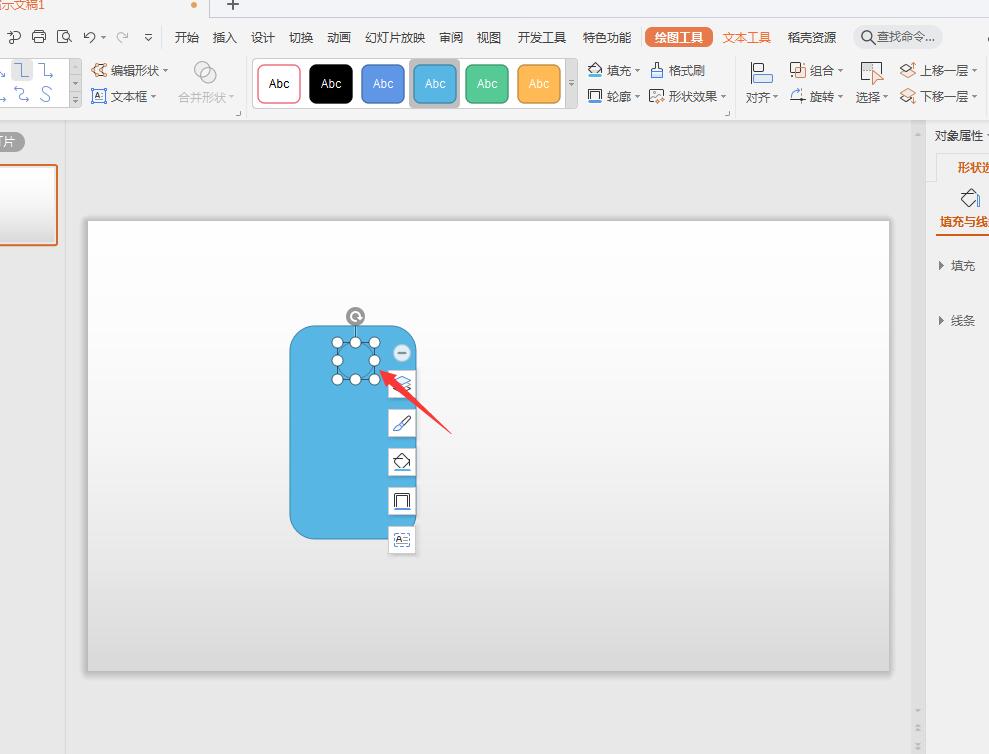Click the 编辑形状 button

click(x=130, y=71)
